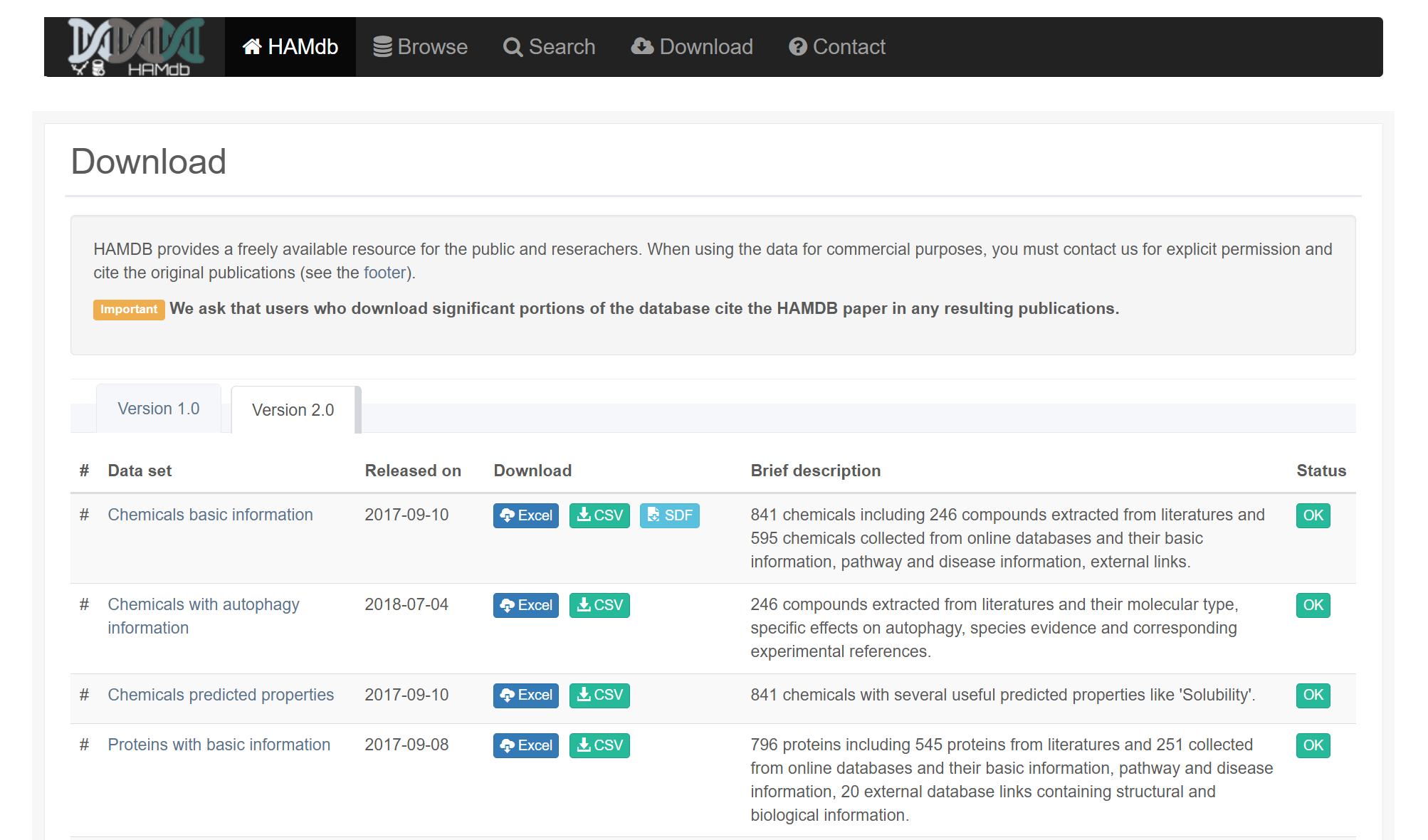This screenshot has height=840, width=1428.
Task: Select the Version 2.0 tab
Action: [293, 410]
